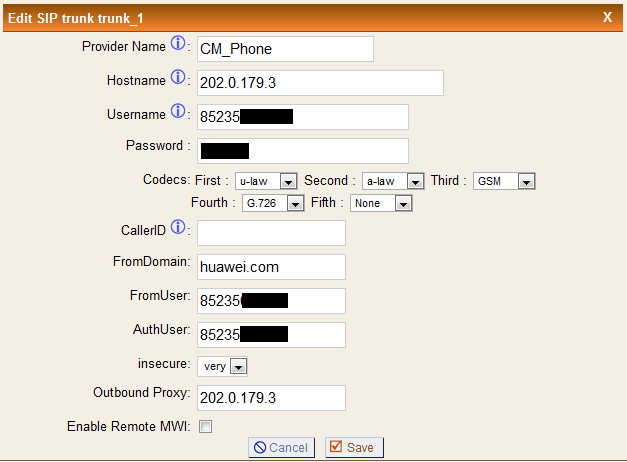627x462 pixels.
Task: Click the Hostname info icon
Action: [178, 77]
